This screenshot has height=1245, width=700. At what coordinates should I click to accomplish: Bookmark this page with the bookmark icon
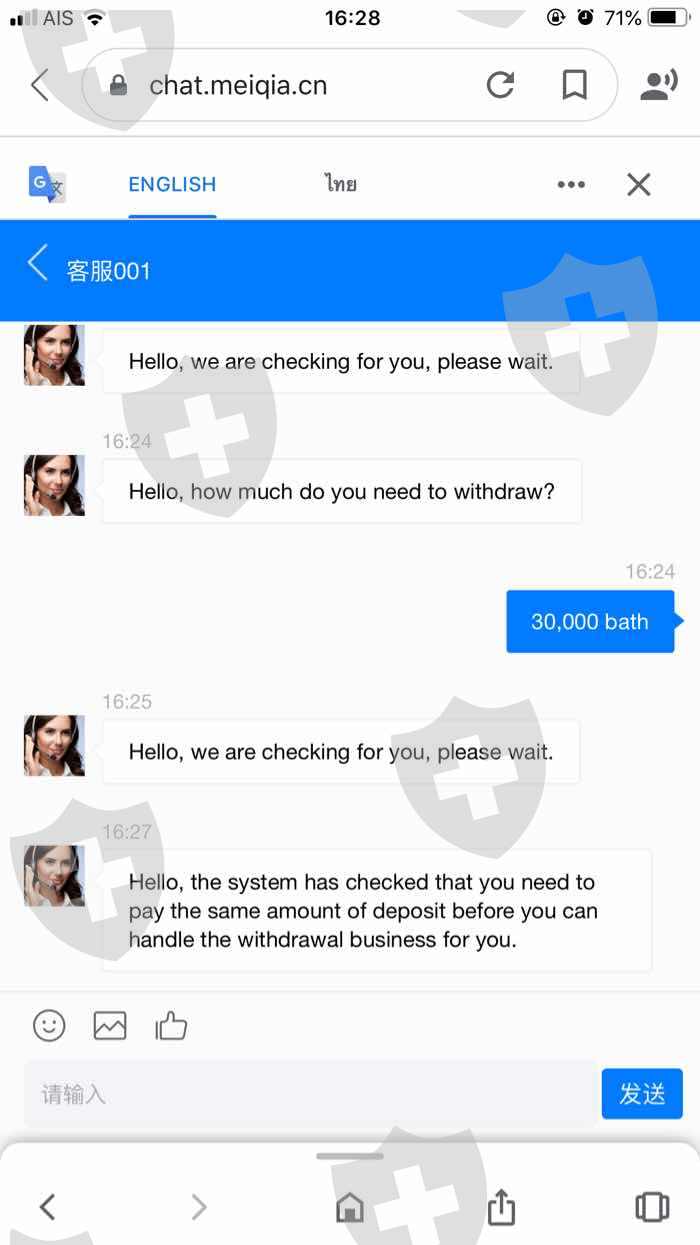(x=574, y=85)
